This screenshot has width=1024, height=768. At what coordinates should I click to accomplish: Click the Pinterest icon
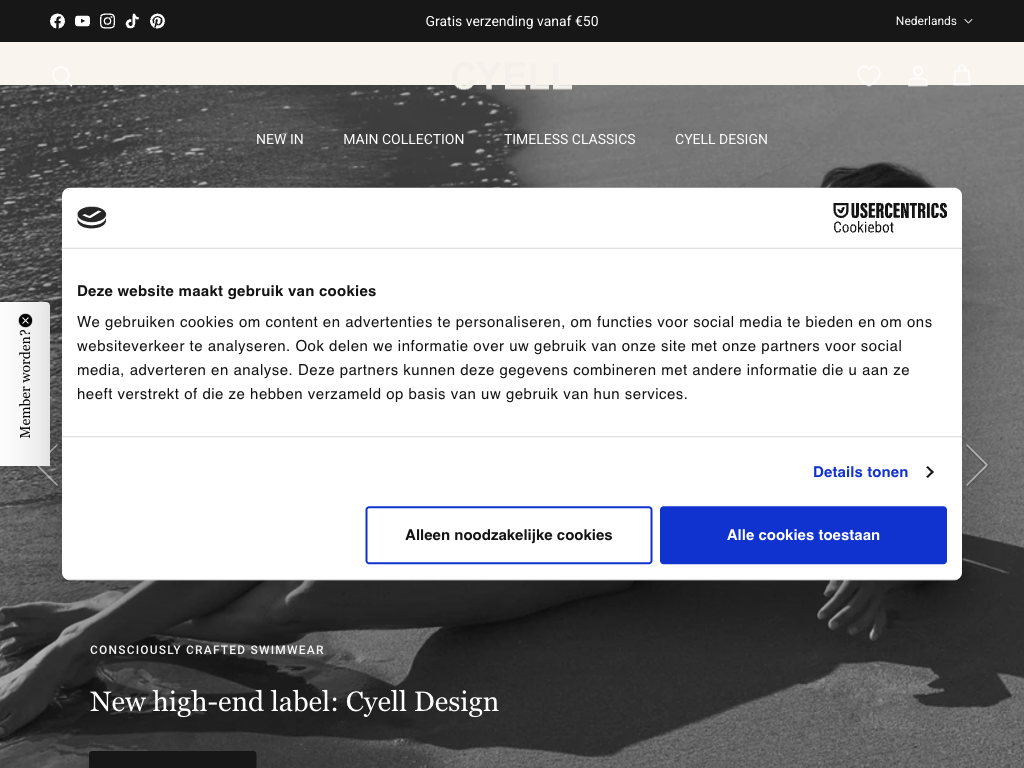pyautogui.click(x=157, y=21)
